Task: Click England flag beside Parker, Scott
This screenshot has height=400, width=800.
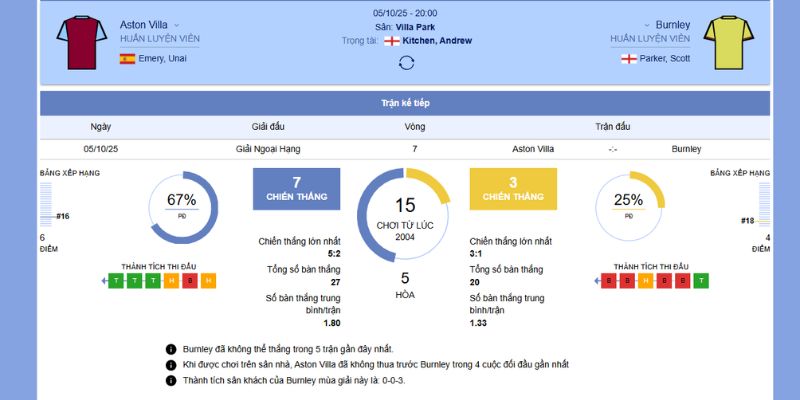Action: [x=629, y=59]
